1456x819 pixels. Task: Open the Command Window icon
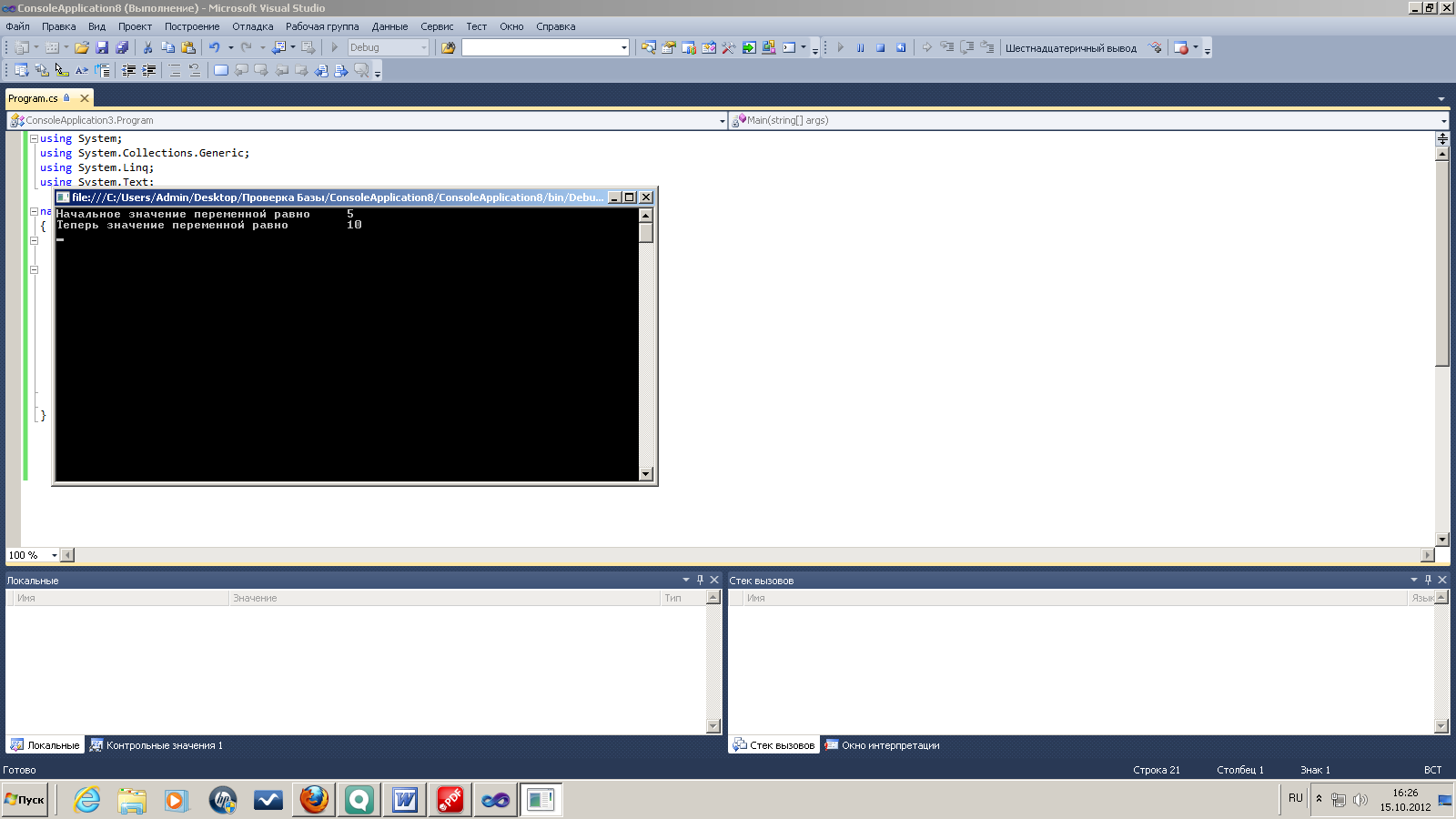788,47
